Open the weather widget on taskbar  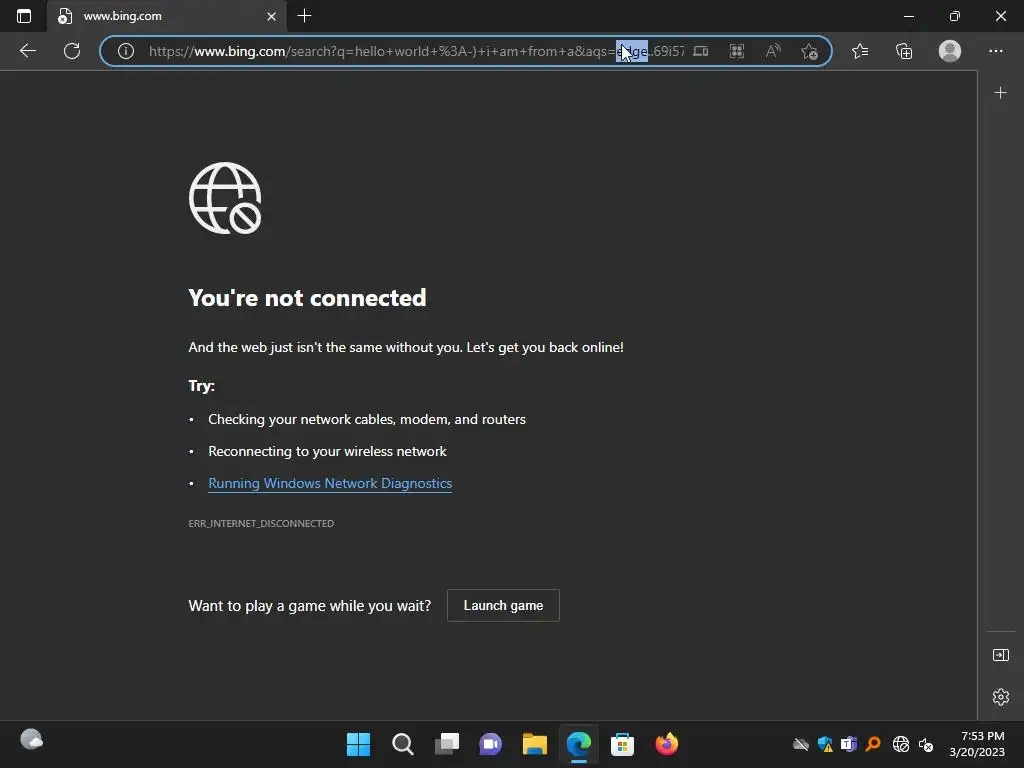(31, 740)
